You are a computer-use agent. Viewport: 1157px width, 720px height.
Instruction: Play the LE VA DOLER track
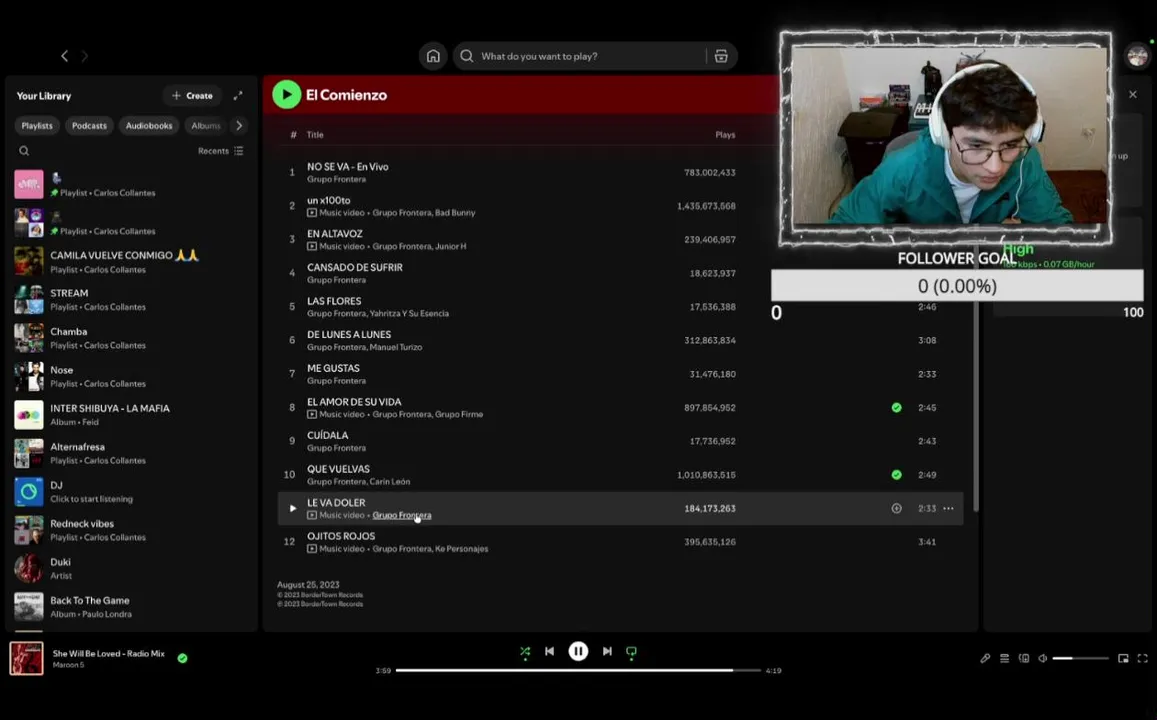click(292, 508)
